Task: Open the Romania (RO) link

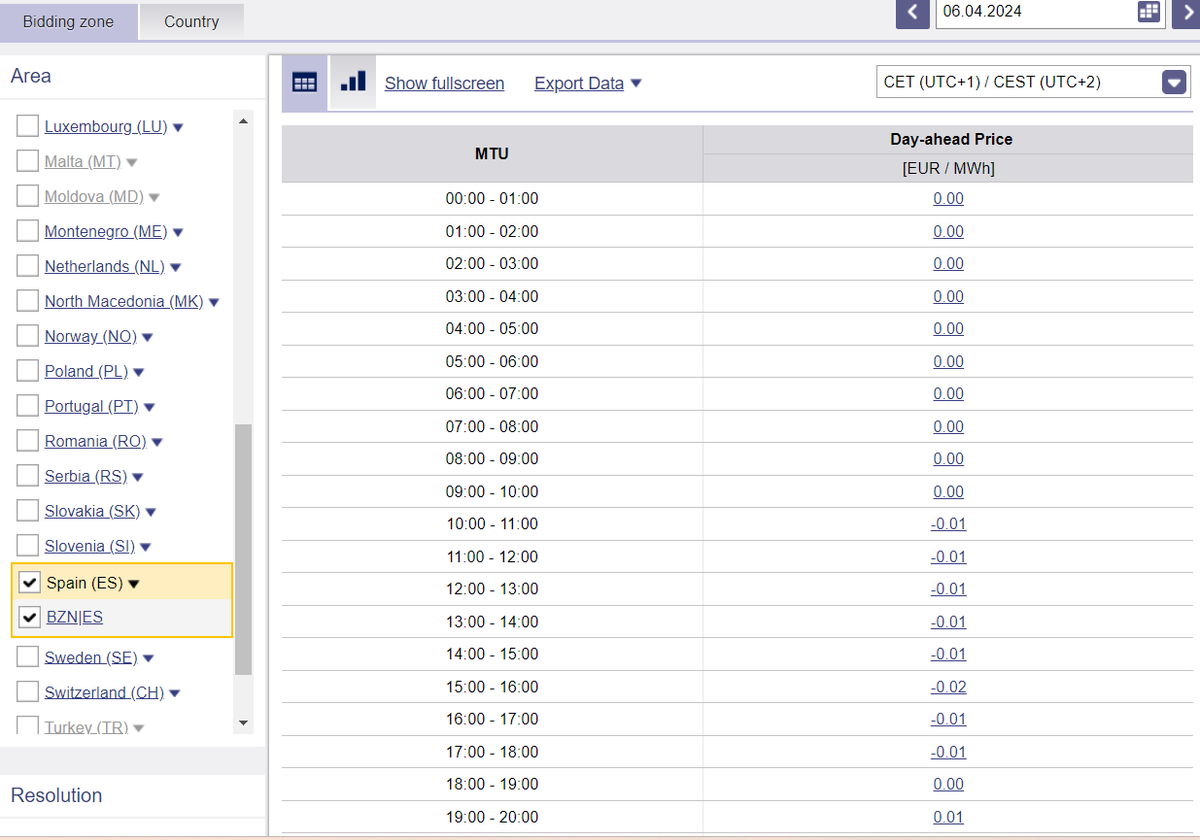Action: coord(95,441)
